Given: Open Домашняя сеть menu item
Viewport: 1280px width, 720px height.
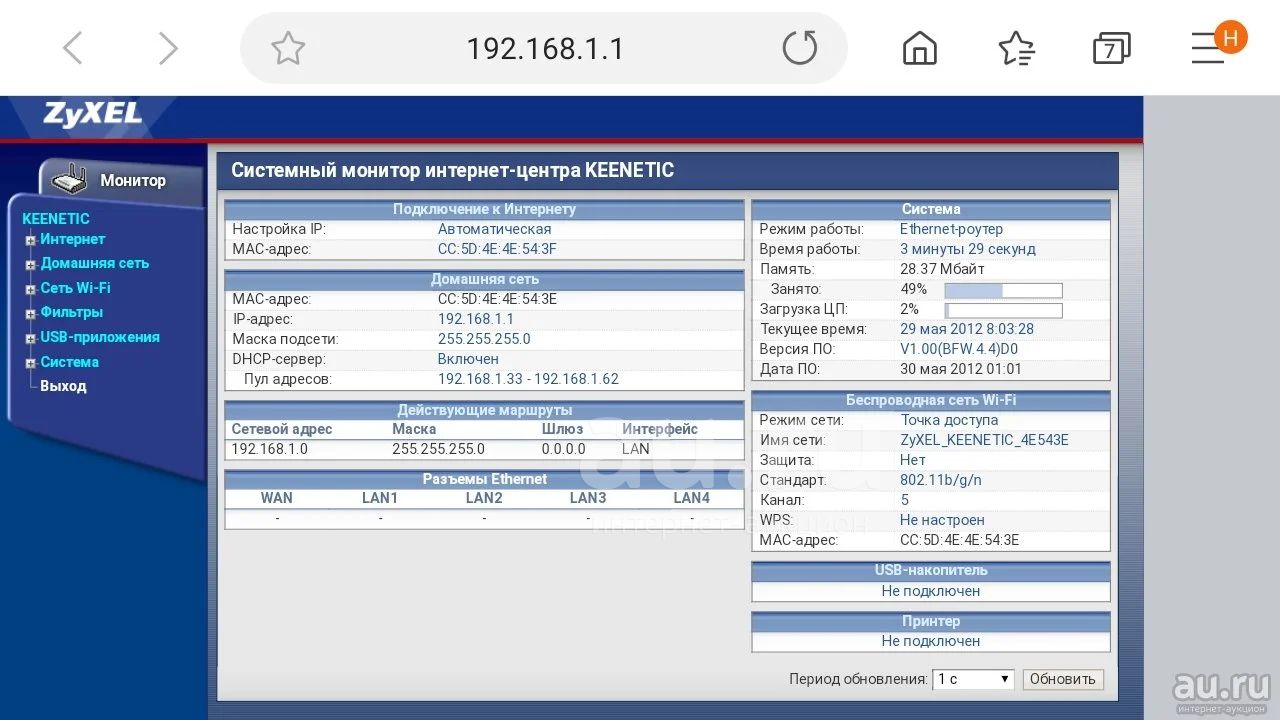Looking at the screenshot, I should [x=94, y=263].
